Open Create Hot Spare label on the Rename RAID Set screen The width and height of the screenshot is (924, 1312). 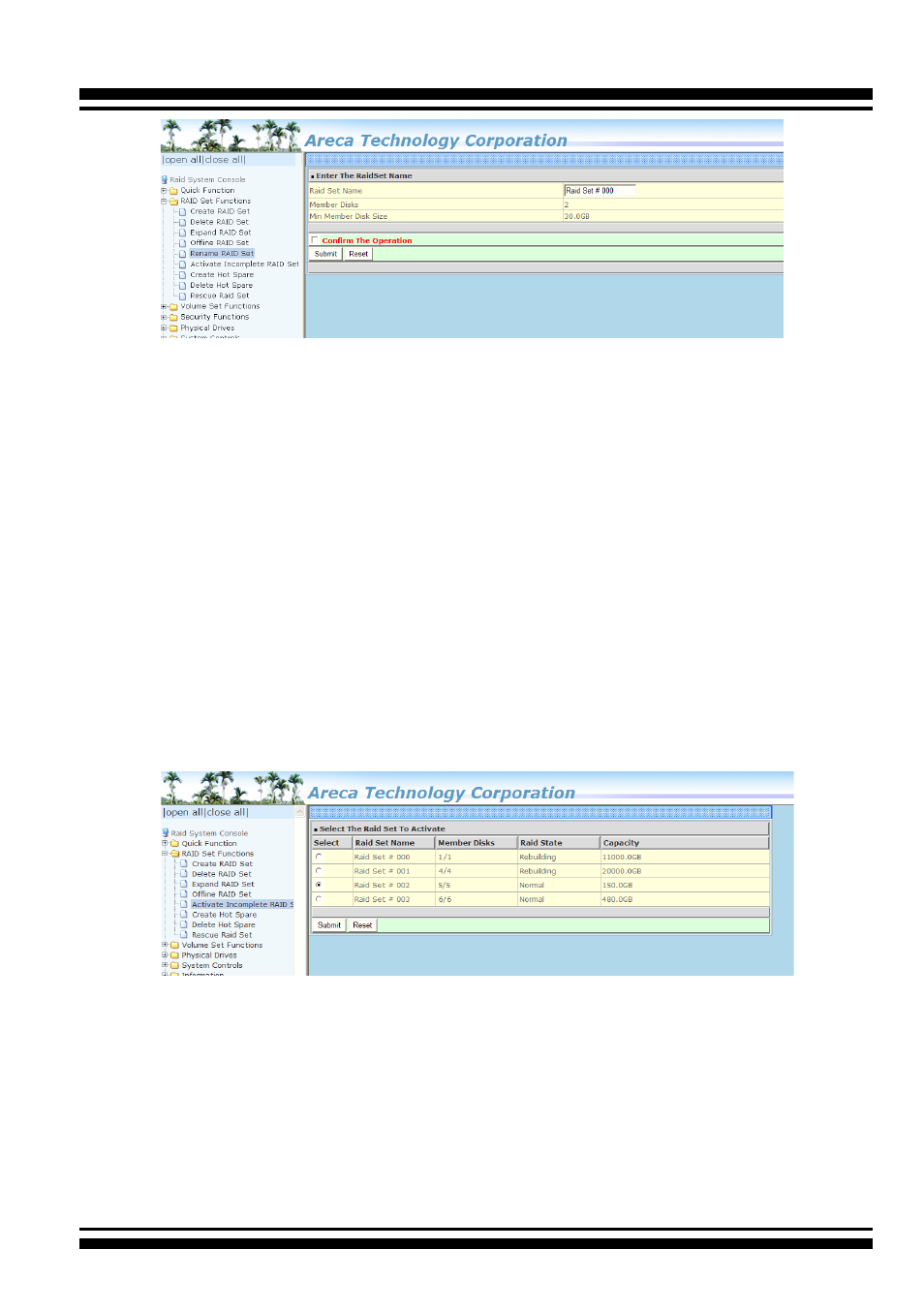coord(222,275)
